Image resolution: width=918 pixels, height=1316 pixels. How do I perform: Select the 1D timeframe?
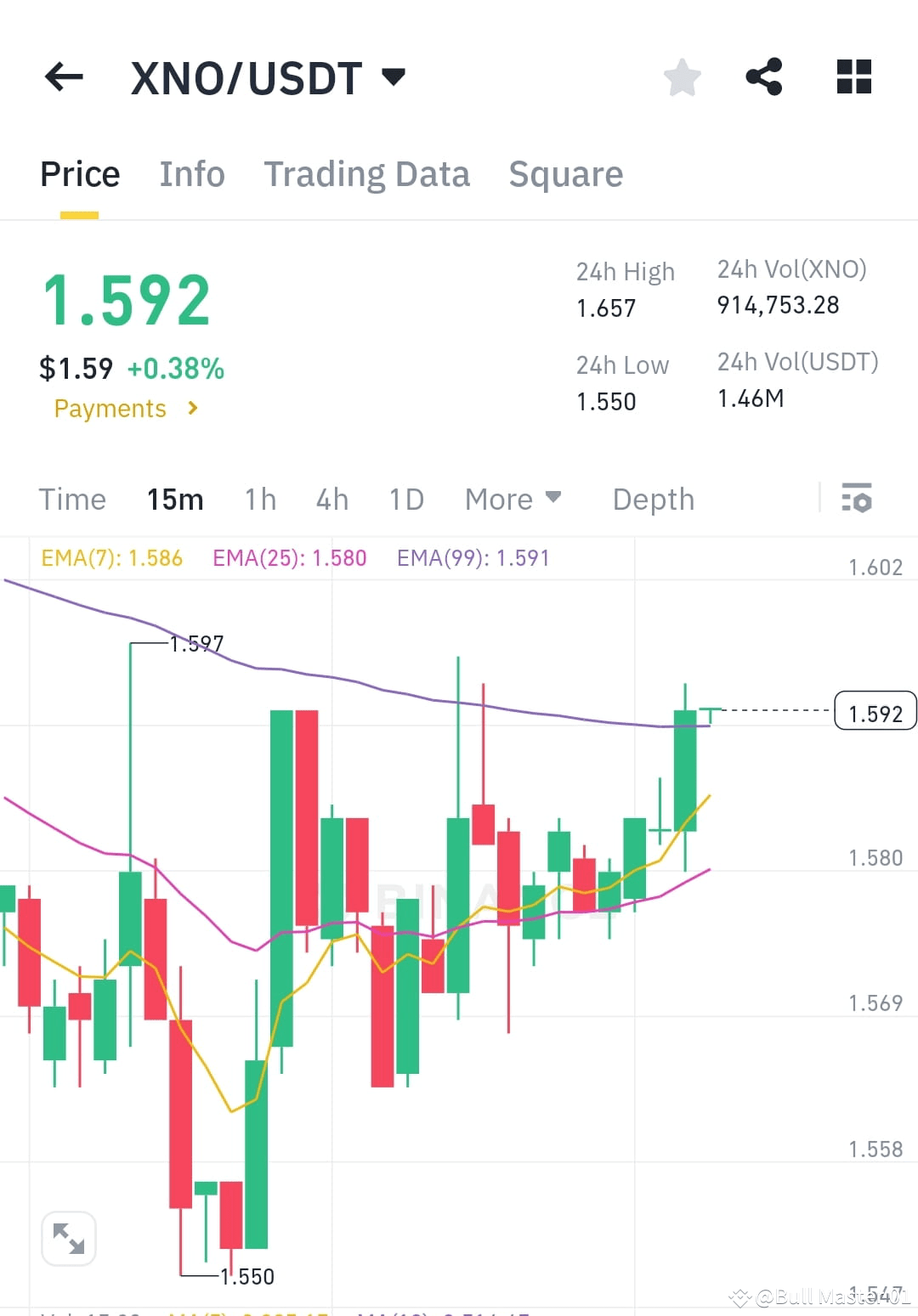(405, 500)
